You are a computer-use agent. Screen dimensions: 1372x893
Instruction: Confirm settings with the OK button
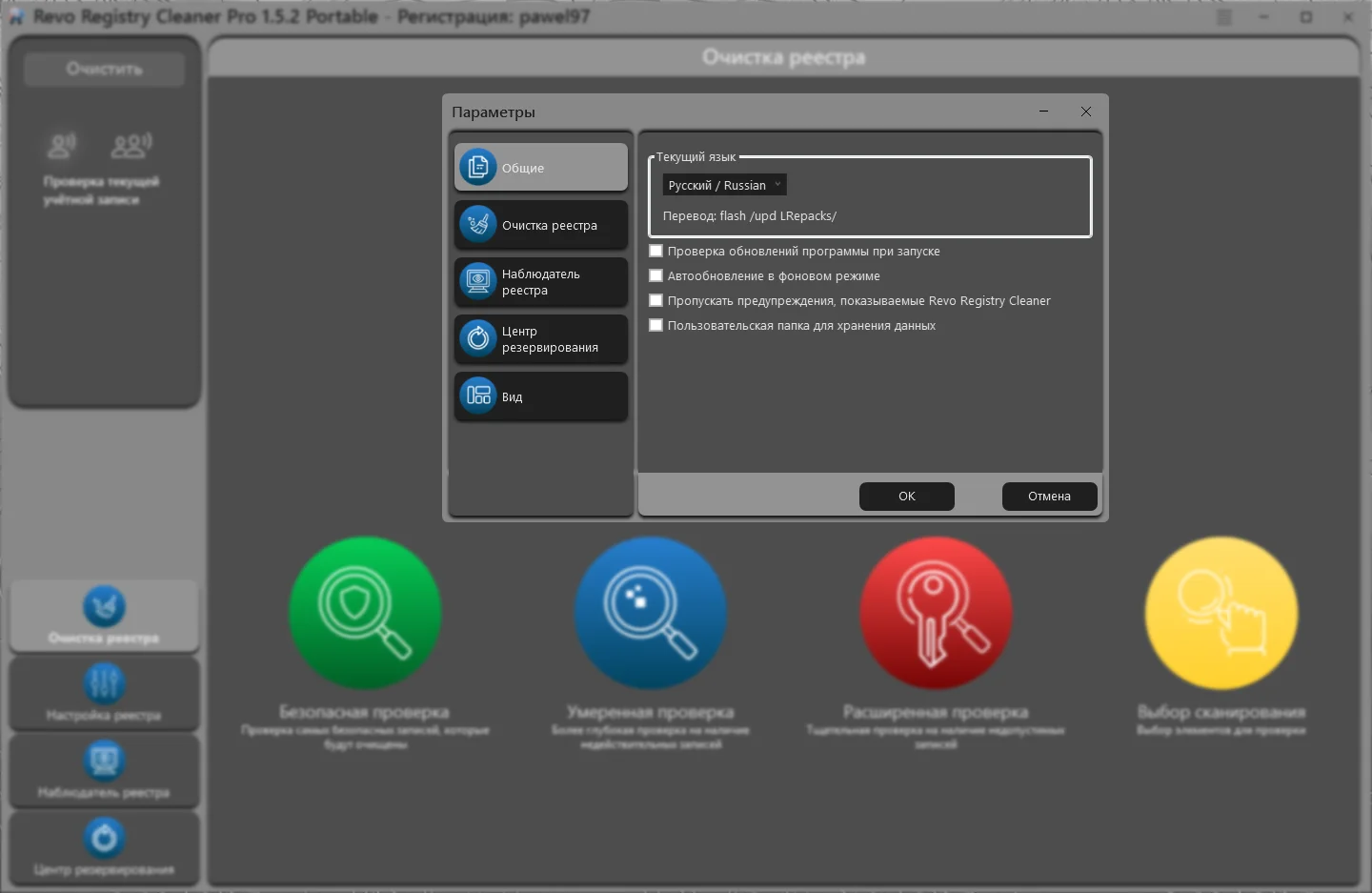(906, 497)
